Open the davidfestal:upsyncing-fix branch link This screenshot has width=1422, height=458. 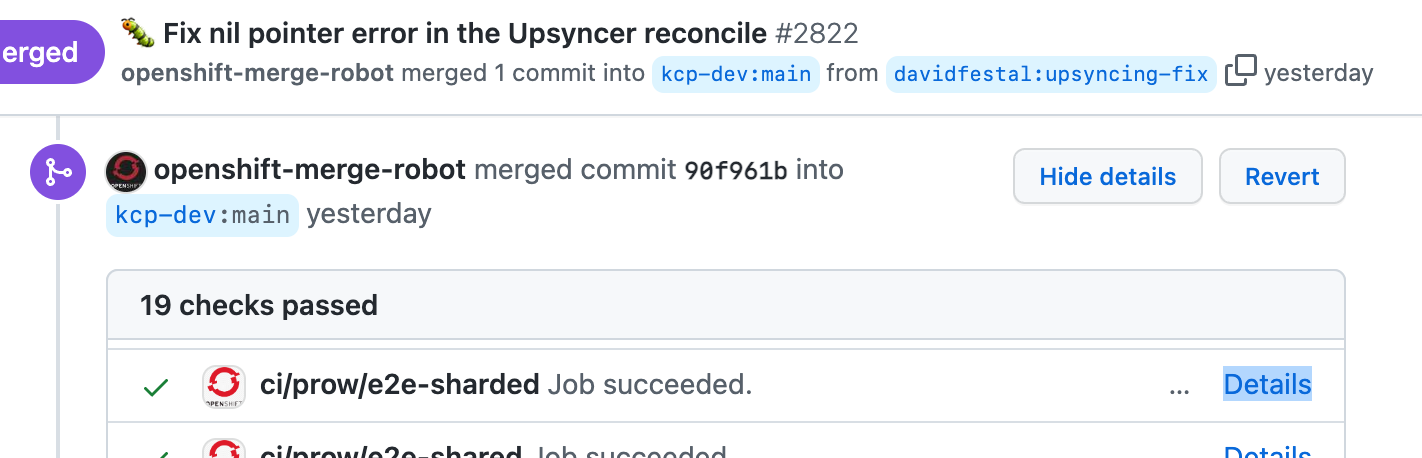coord(1050,74)
